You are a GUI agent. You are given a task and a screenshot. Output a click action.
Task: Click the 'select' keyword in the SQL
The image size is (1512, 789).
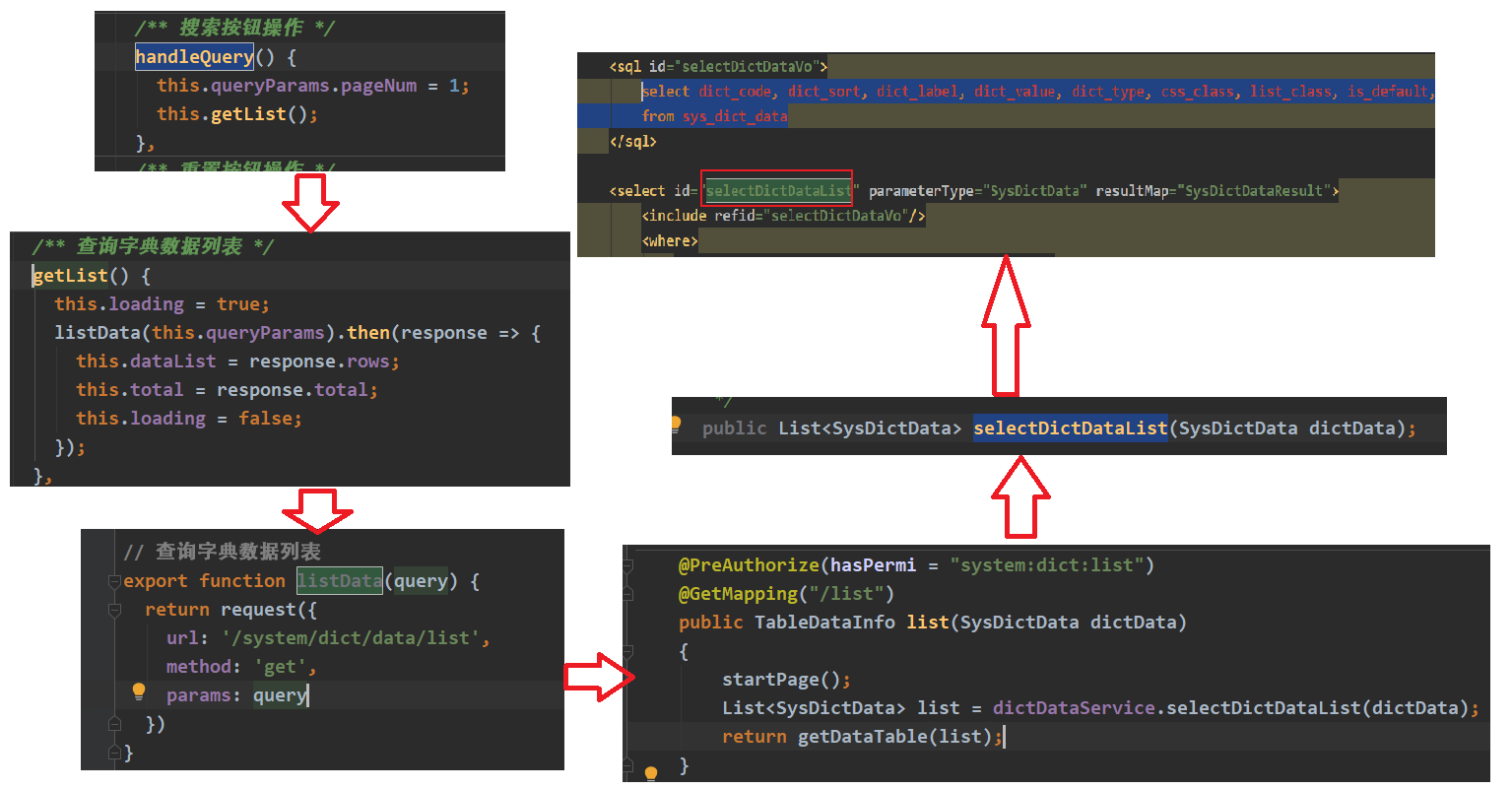tap(666, 92)
